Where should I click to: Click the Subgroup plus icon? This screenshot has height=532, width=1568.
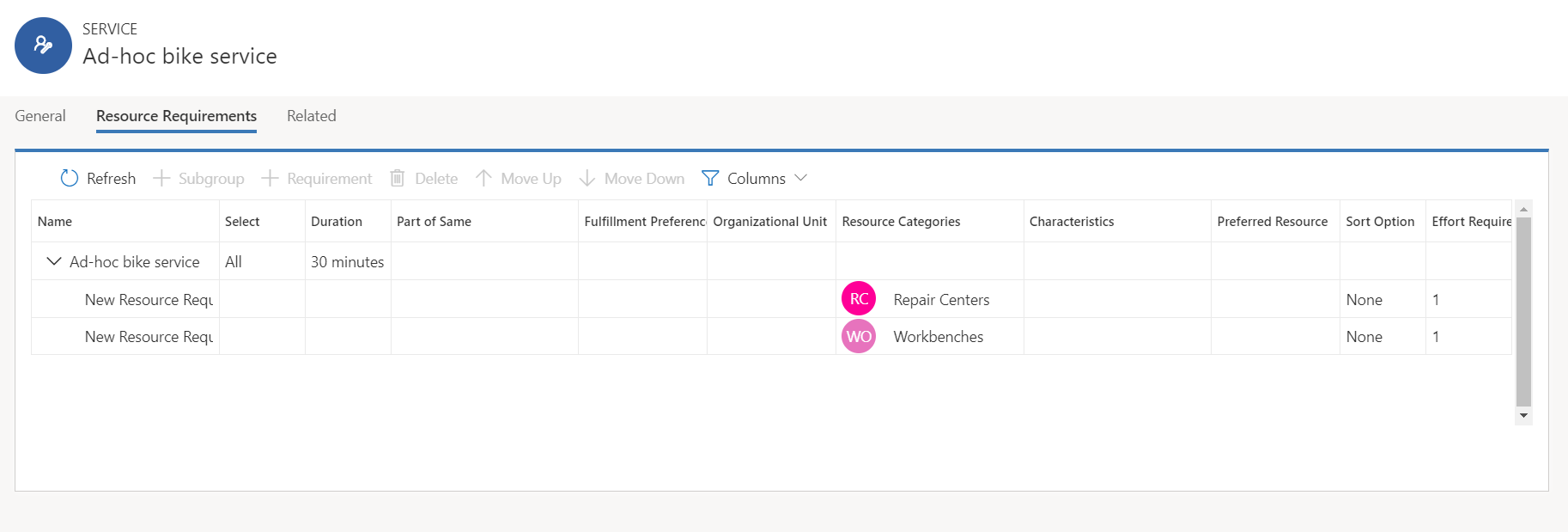(161, 178)
